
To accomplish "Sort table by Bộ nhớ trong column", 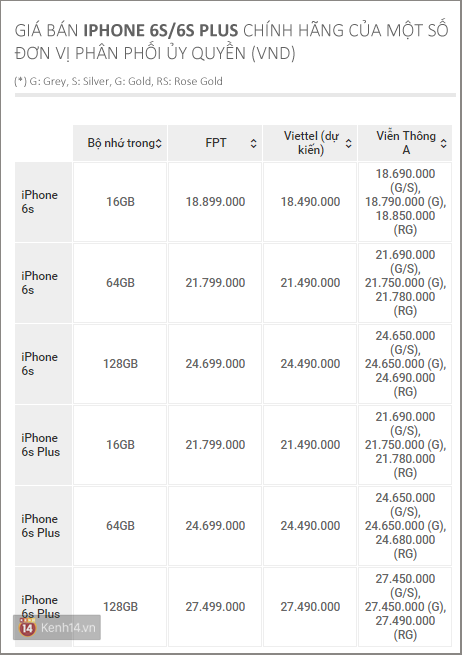I will click(x=120, y=143).
